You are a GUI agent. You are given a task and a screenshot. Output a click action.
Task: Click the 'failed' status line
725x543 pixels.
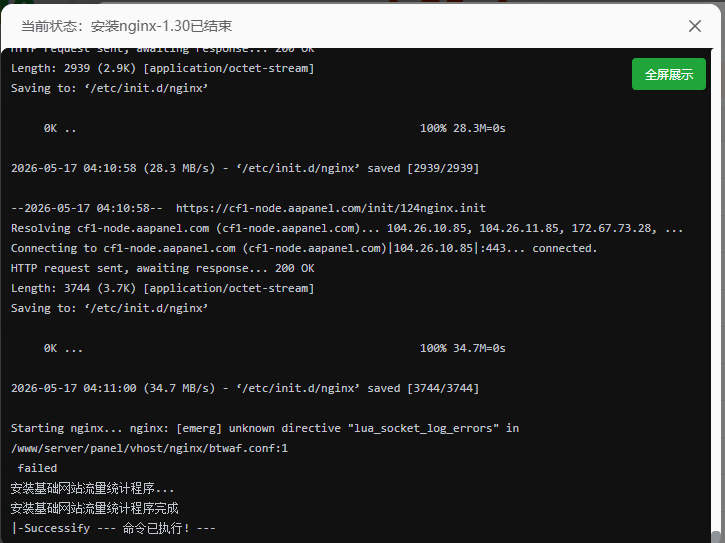(37, 468)
